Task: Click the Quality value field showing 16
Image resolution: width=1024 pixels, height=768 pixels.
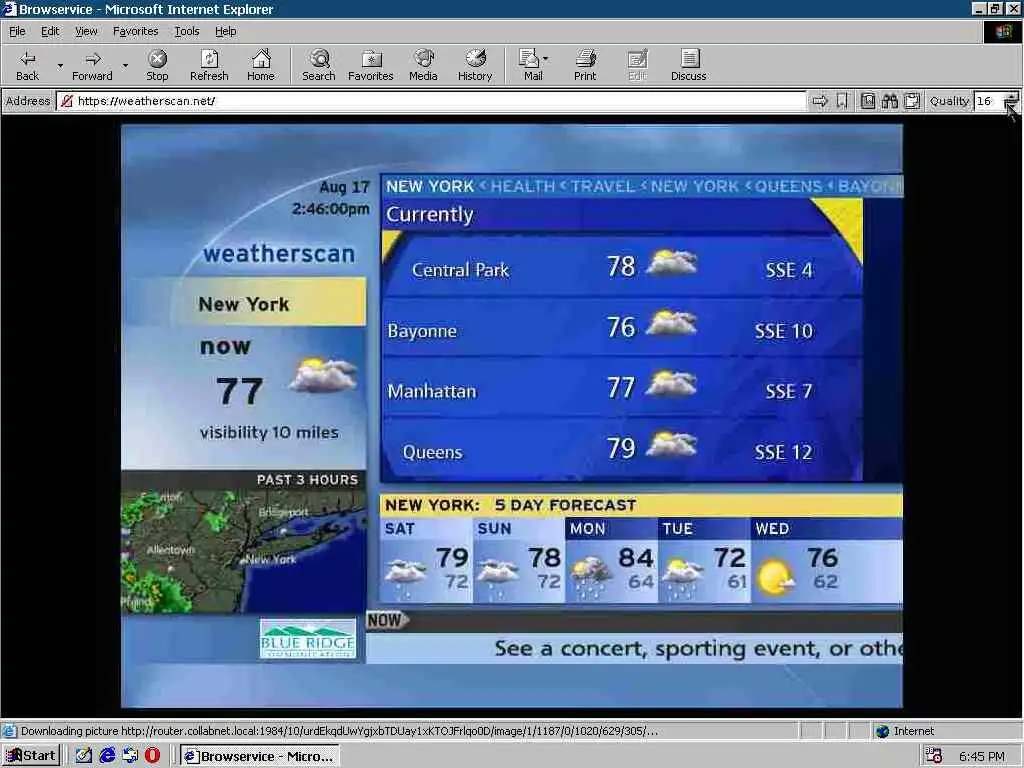Action: point(987,101)
